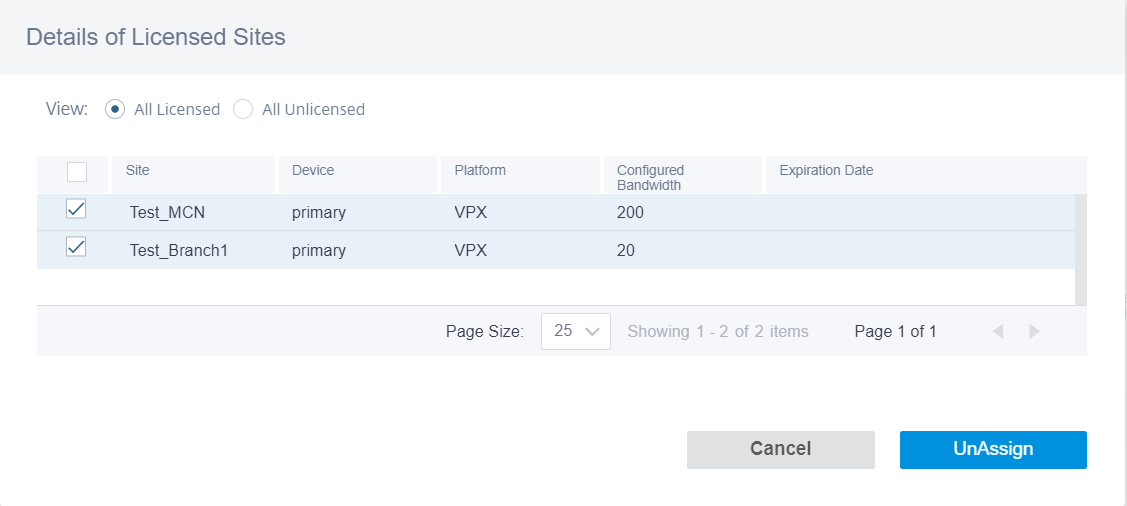Sort by the Site column header
The height and width of the screenshot is (506, 1127).
(137, 170)
